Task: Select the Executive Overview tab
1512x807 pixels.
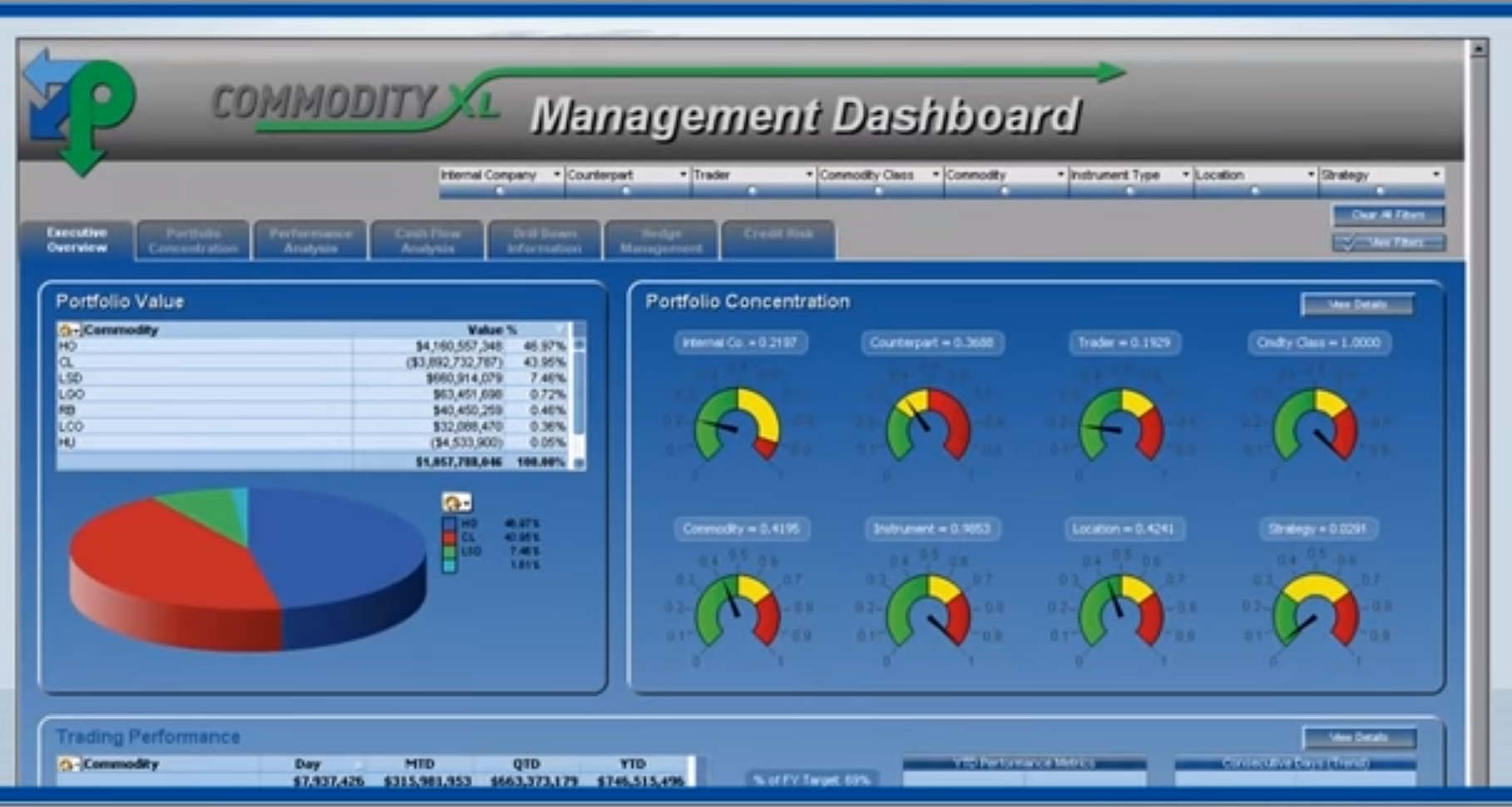Action: tap(77, 240)
